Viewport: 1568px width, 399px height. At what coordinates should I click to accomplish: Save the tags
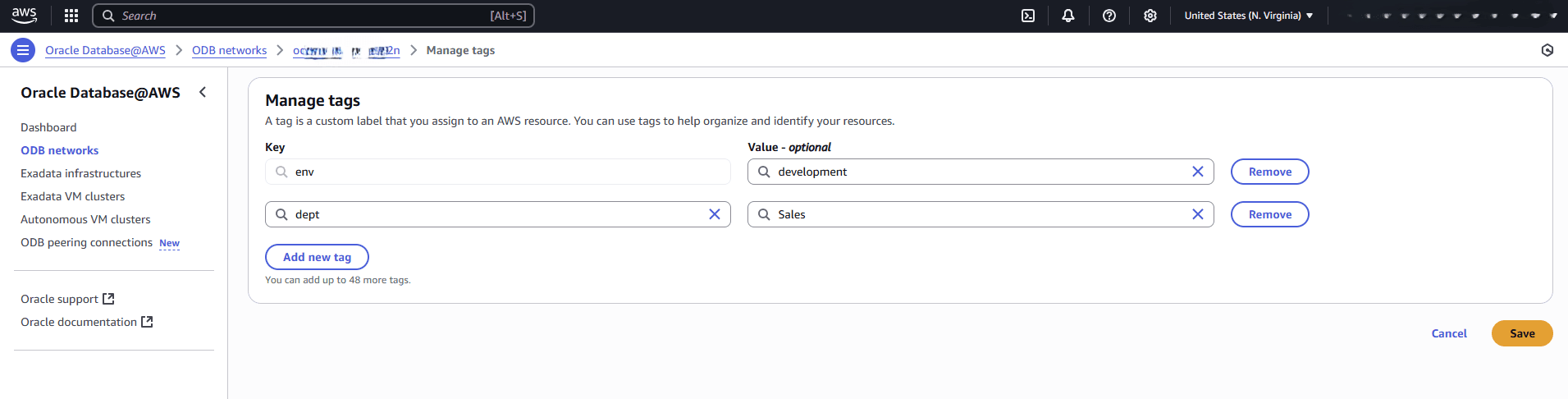coord(1522,333)
